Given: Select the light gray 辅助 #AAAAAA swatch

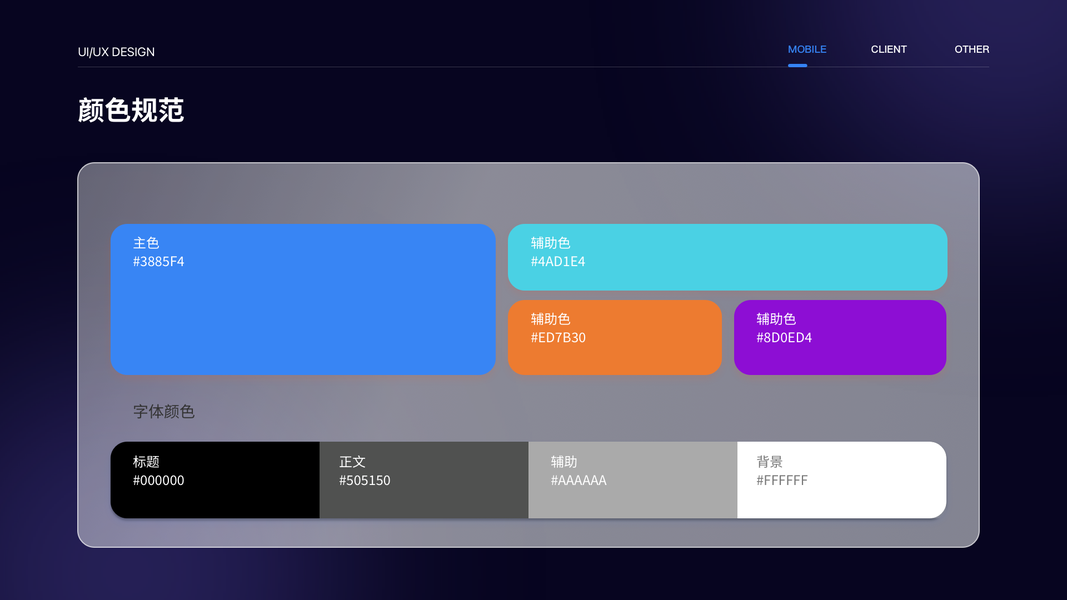Looking at the screenshot, I should coord(633,480).
